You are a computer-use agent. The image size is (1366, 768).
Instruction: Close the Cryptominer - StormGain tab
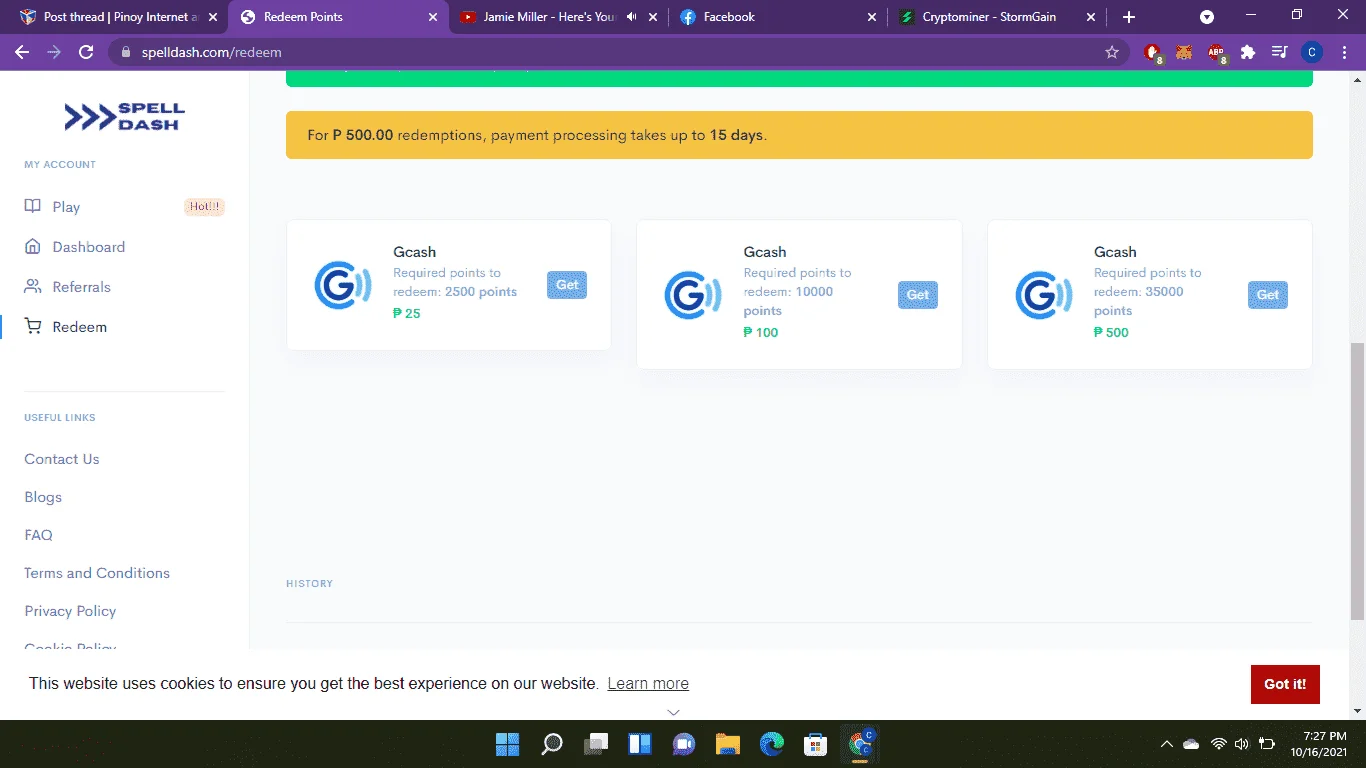(x=1091, y=17)
